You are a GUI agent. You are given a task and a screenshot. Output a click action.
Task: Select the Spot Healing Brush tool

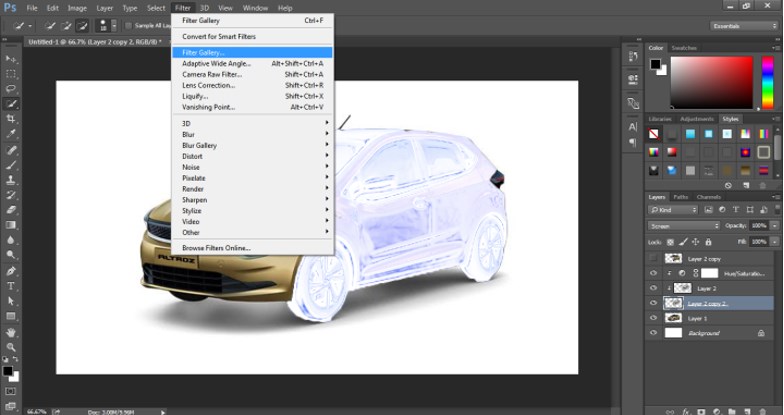tap(11, 150)
